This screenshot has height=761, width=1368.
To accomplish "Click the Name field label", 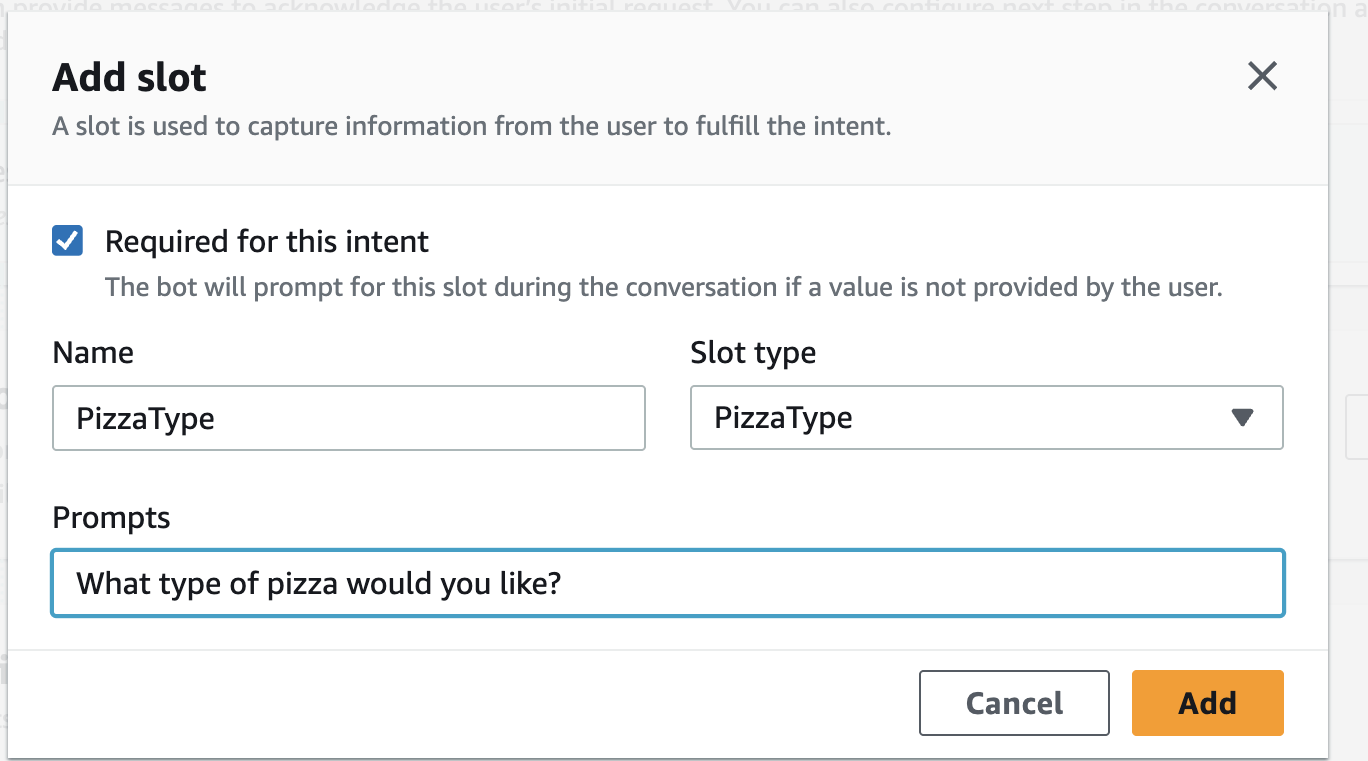I will pyautogui.click(x=93, y=352).
